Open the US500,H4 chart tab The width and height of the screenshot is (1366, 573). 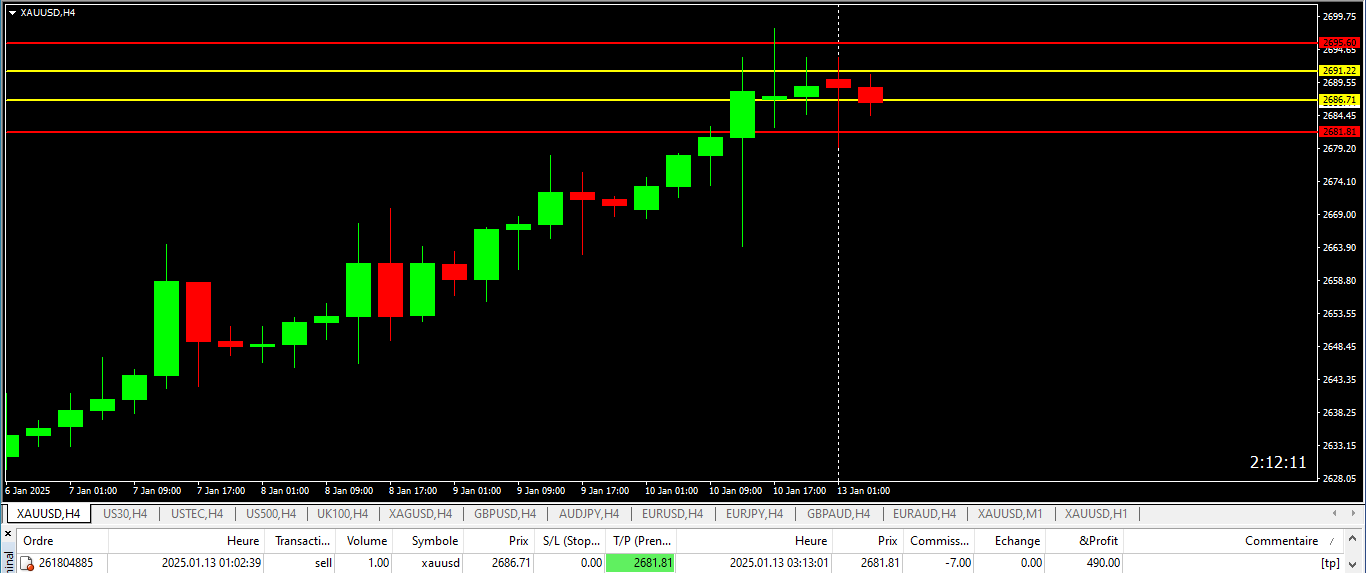click(270, 514)
